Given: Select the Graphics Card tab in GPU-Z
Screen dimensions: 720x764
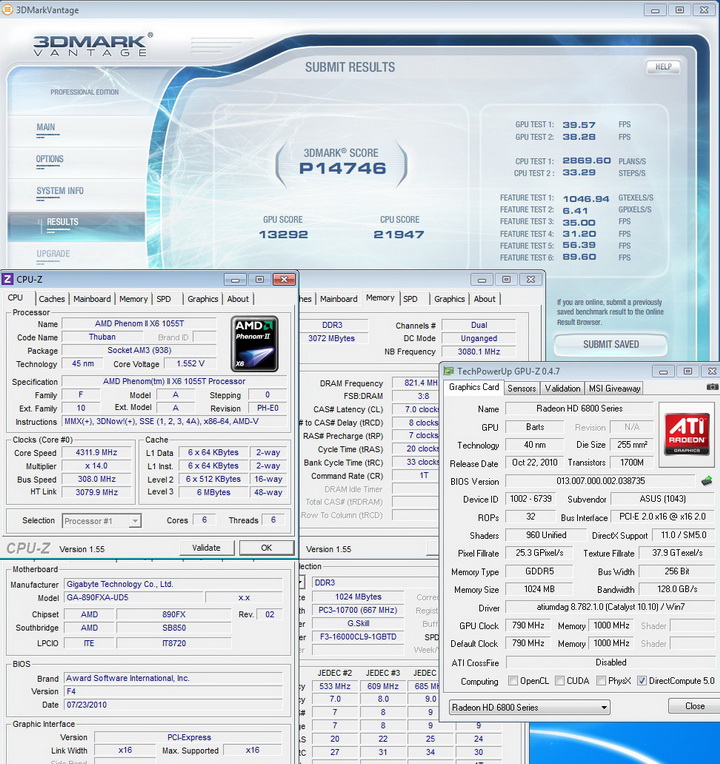Looking at the screenshot, I should click(474, 387).
